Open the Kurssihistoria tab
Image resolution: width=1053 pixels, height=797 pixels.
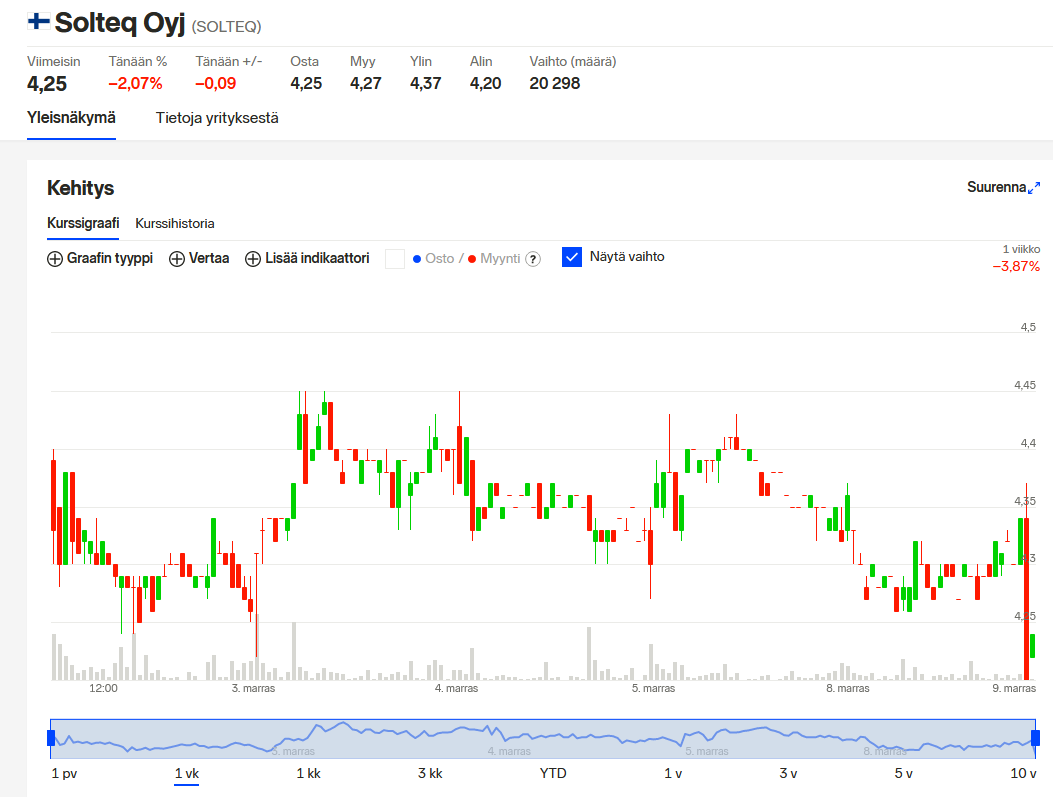click(x=175, y=224)
